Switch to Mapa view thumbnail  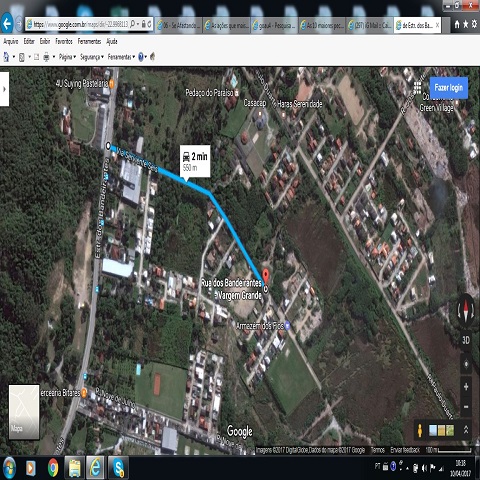tap(24, 412)
